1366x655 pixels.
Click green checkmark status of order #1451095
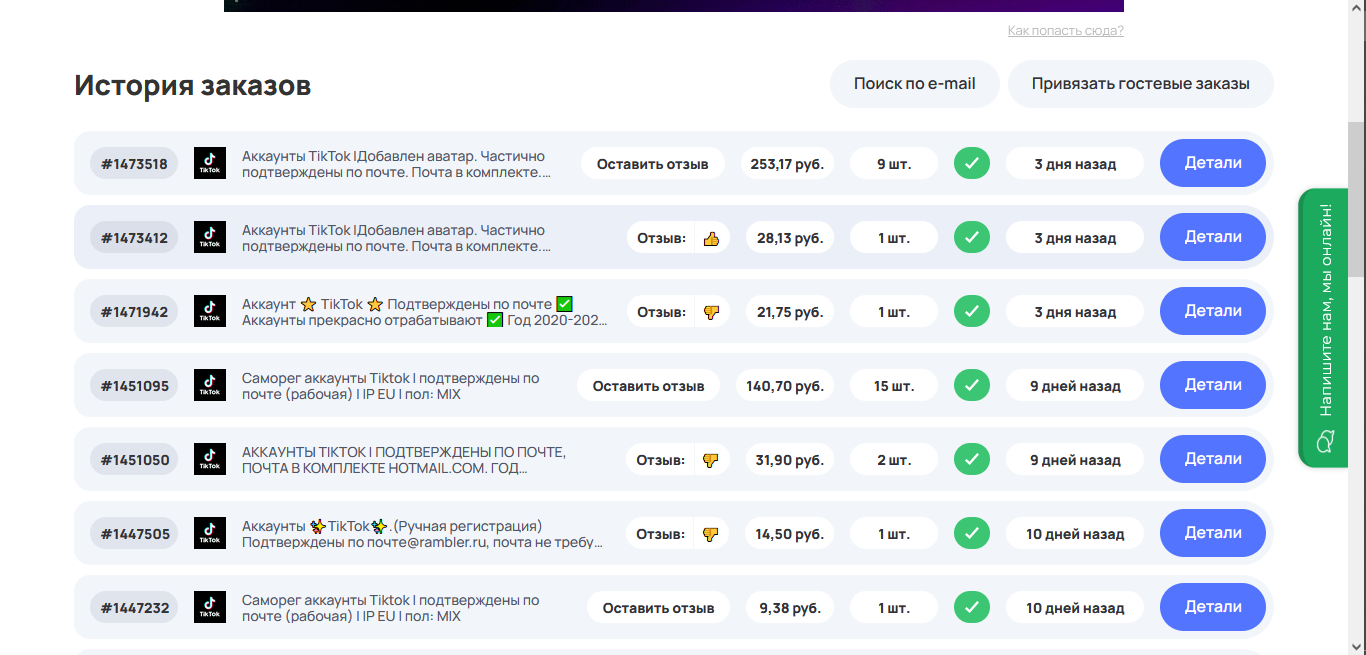[971, 385]
